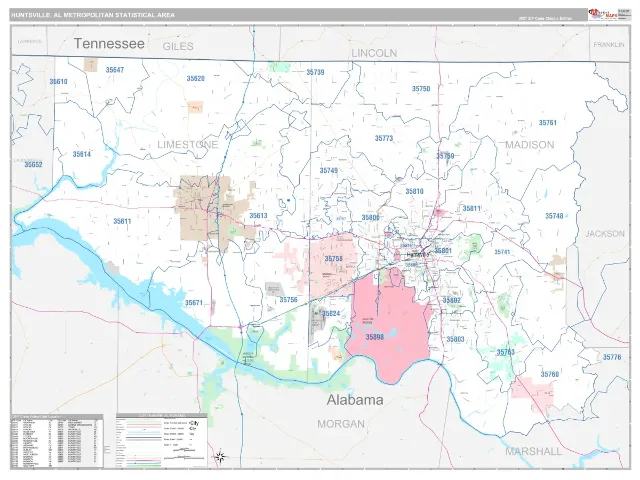Click the GILES county label

178,46
